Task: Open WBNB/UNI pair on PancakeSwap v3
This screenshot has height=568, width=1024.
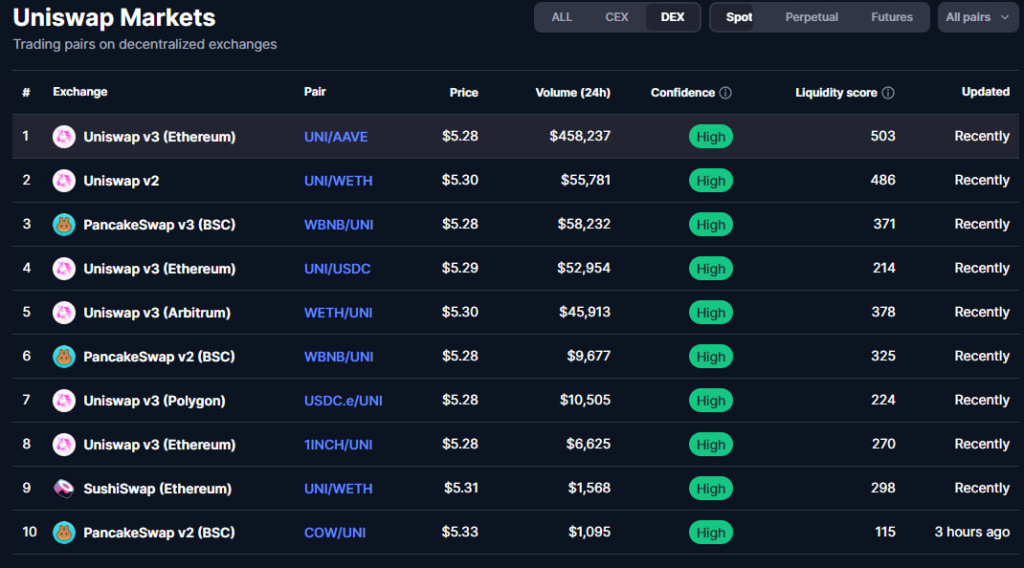Action: click(x=339, y=225)
